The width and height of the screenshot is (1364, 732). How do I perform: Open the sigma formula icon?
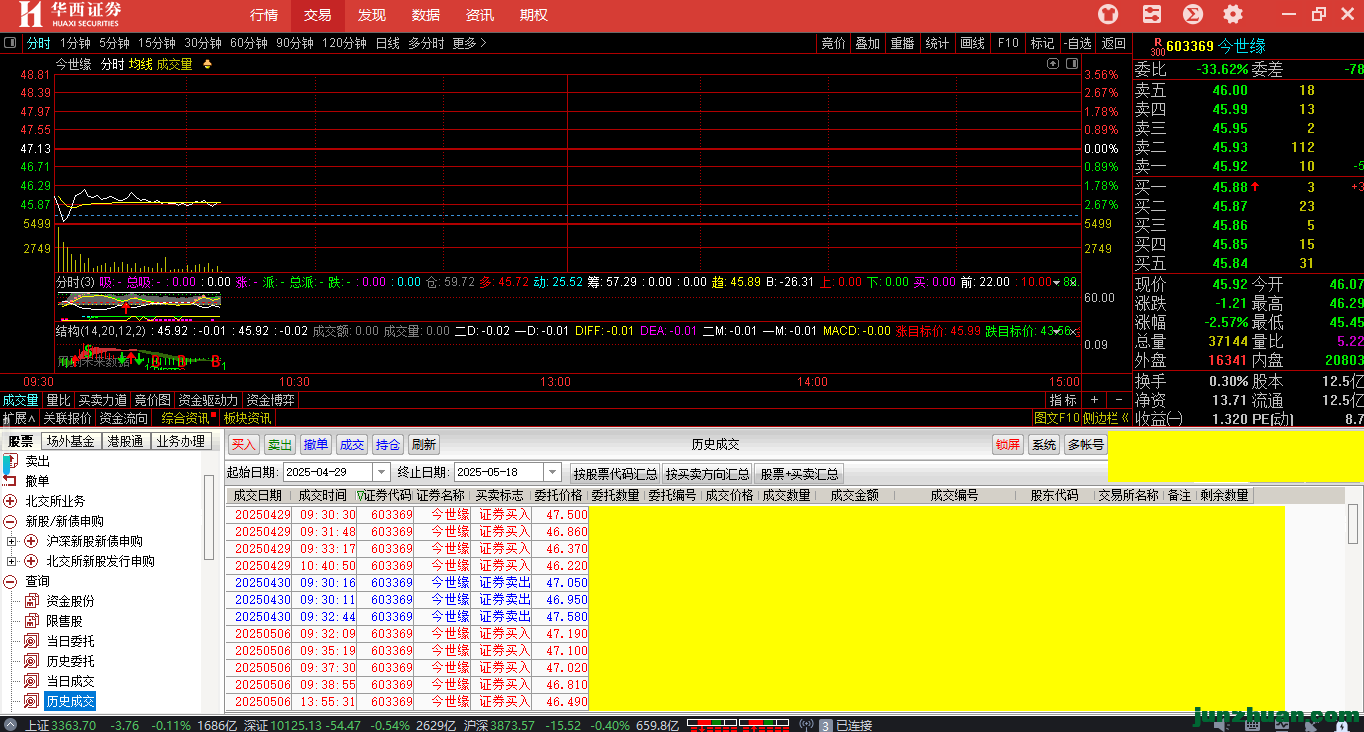click(1192, 14)
